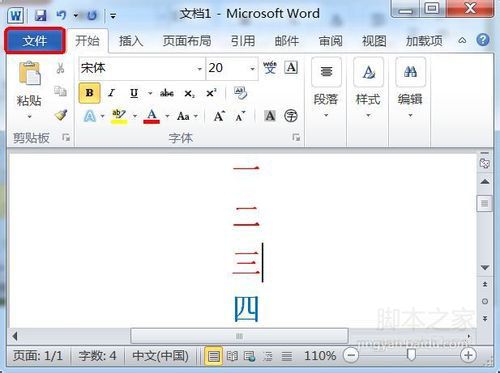Open underline style dropdown arrow
The width and height of the screenshot is (500, 373).
(x=150, y=93)
